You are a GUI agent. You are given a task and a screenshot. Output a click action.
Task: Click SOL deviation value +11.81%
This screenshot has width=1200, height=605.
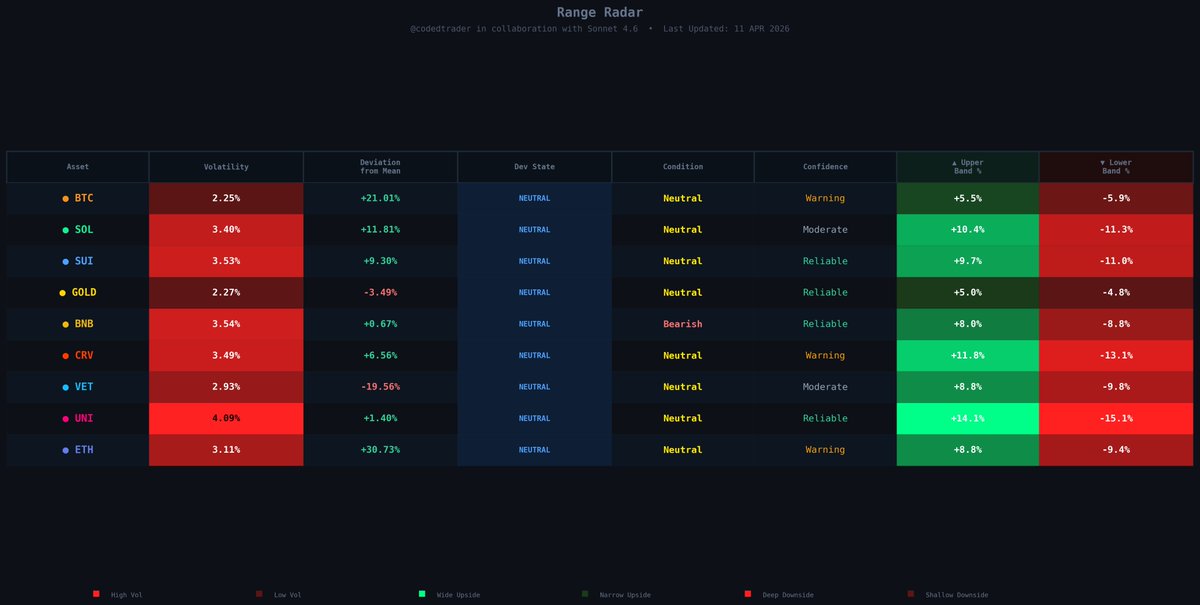pyautogui.click(x=380, y=230)
